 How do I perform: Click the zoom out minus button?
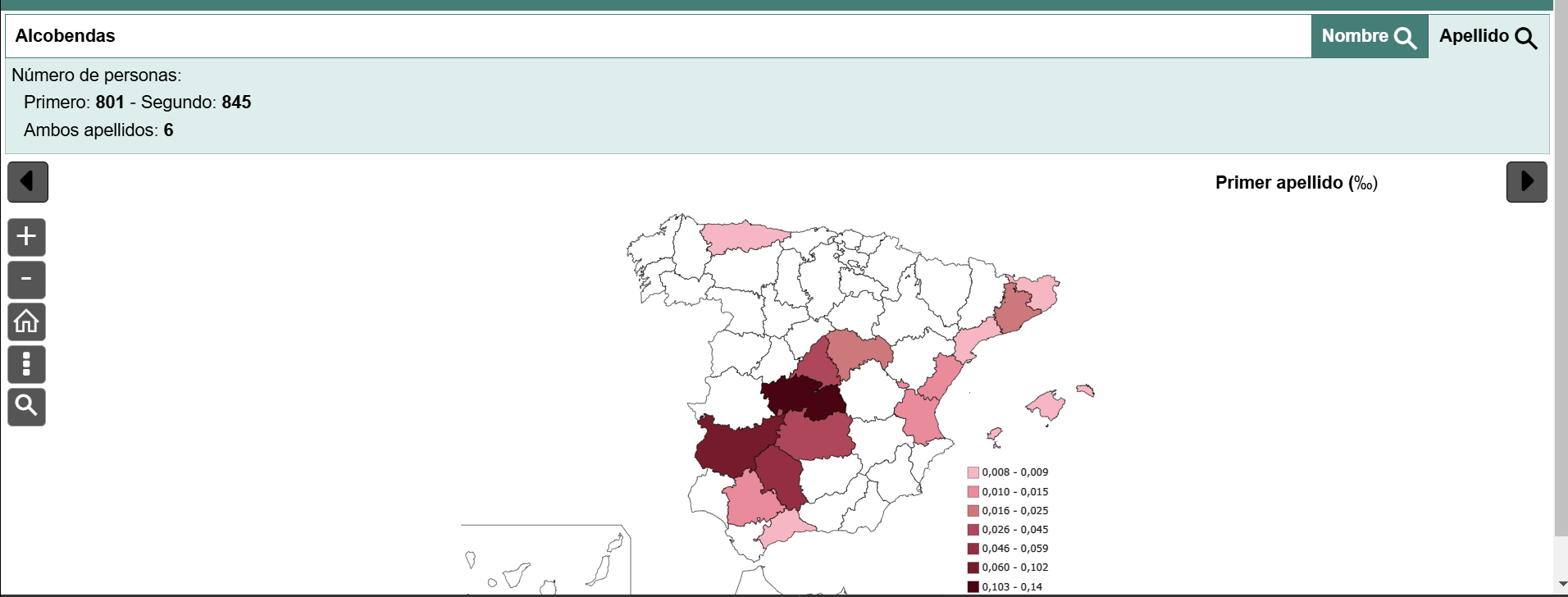(x=26, y=280)
